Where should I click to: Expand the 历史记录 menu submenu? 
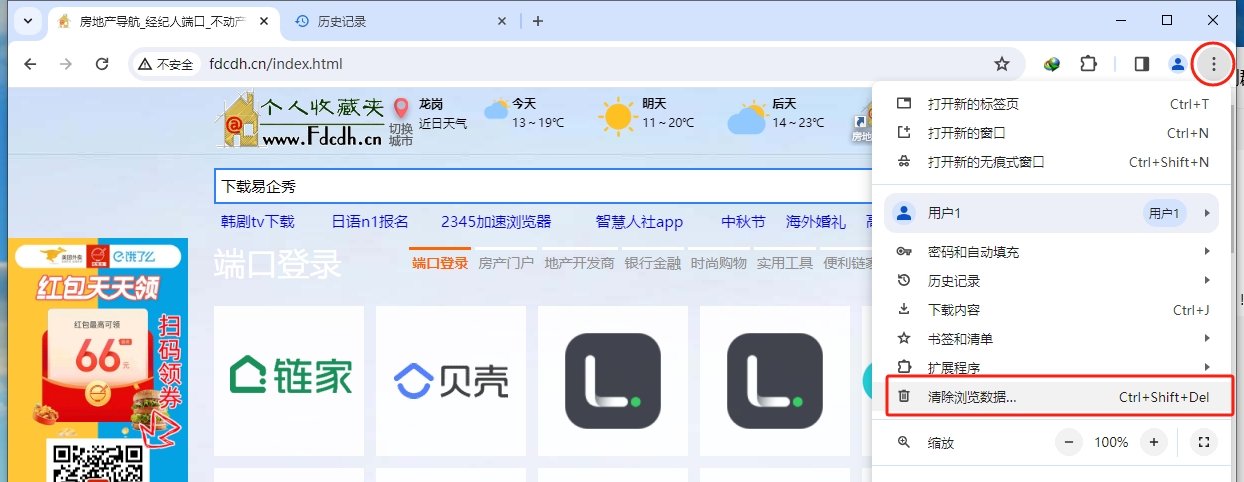click(x=1053, y=281)
